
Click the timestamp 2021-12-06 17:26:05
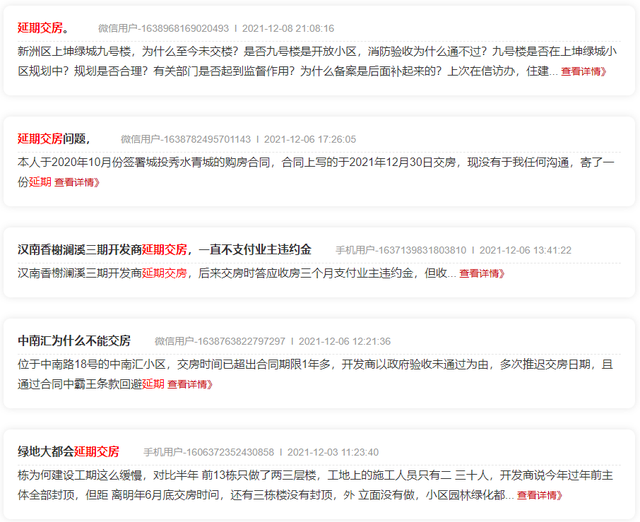coord(309,139)
